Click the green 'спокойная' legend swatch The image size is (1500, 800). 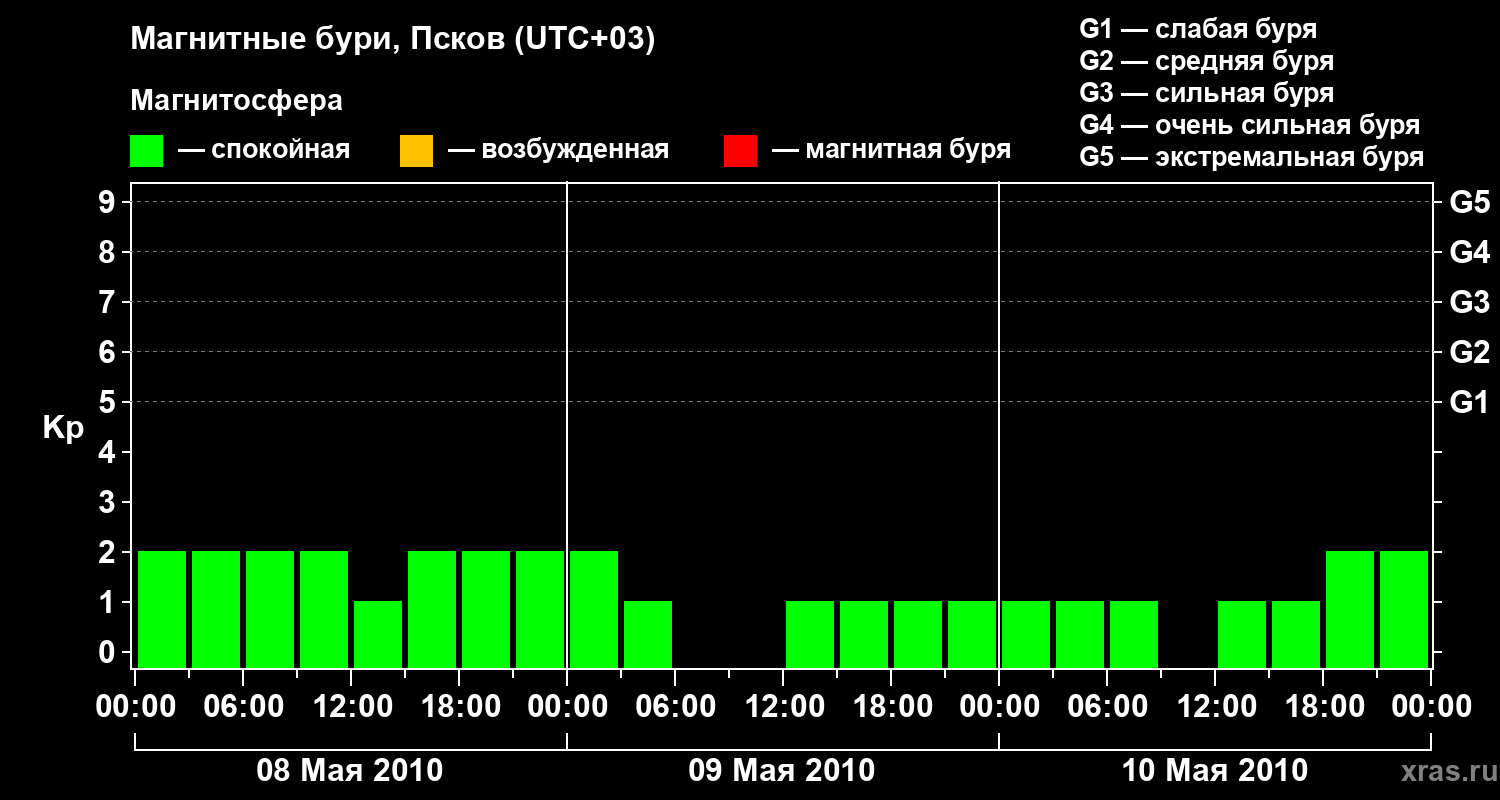click(147, 151)
